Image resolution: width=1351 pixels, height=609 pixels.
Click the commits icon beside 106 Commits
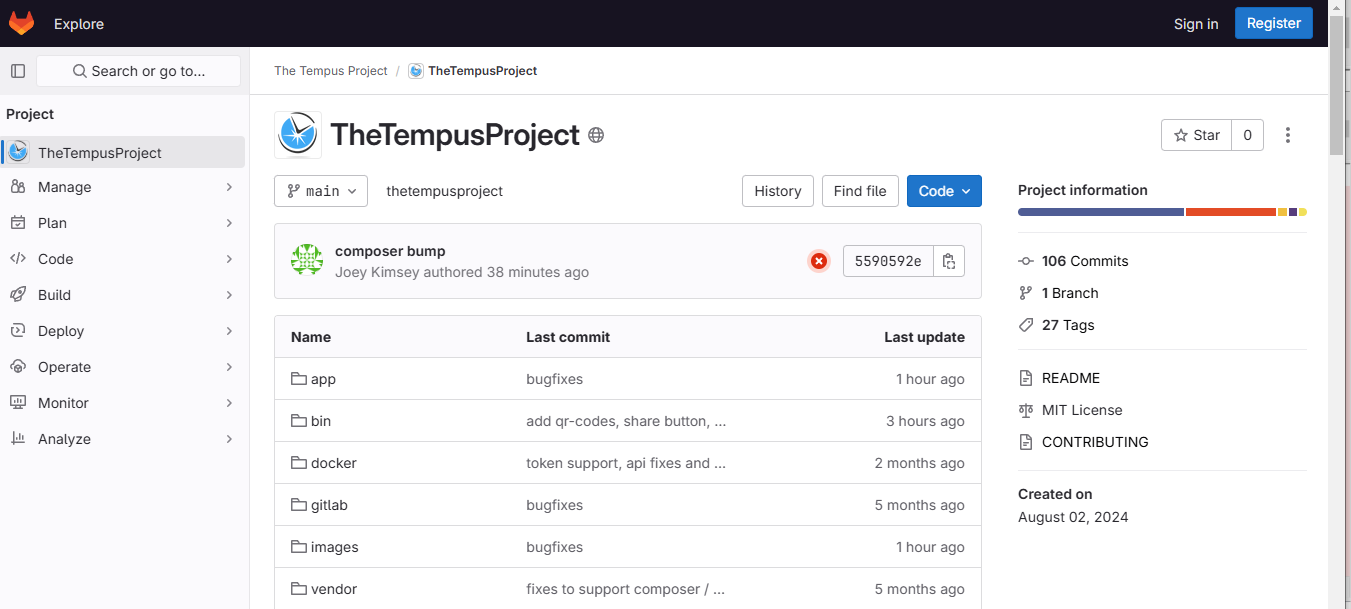pyautogui.click(x=1026, y=261)
